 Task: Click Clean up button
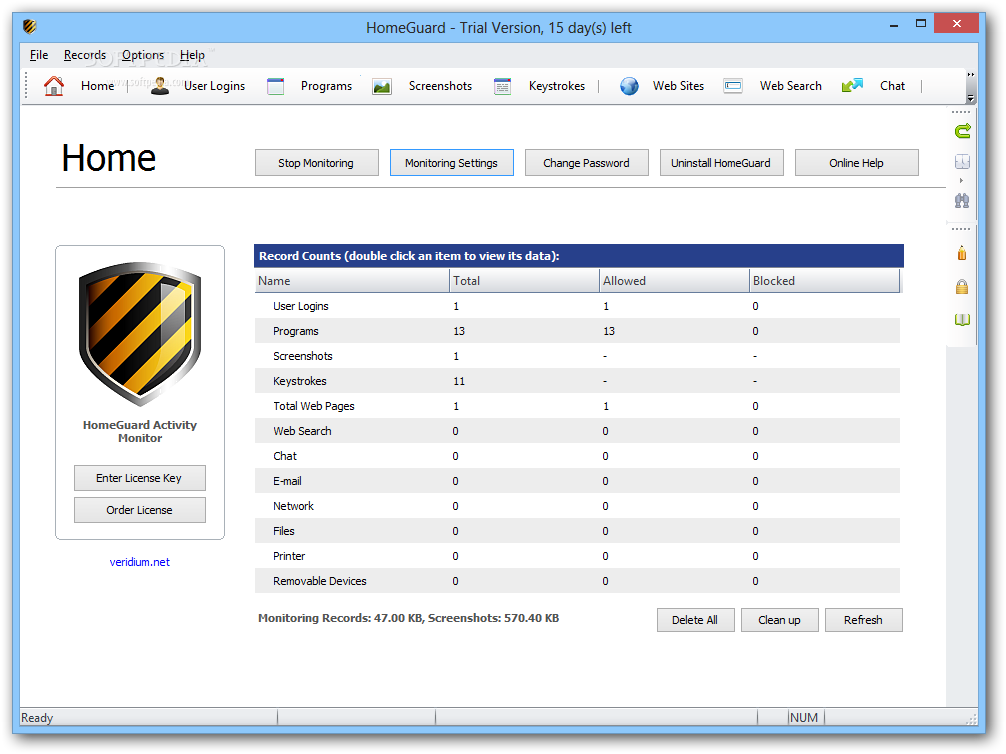click(780, 620)
